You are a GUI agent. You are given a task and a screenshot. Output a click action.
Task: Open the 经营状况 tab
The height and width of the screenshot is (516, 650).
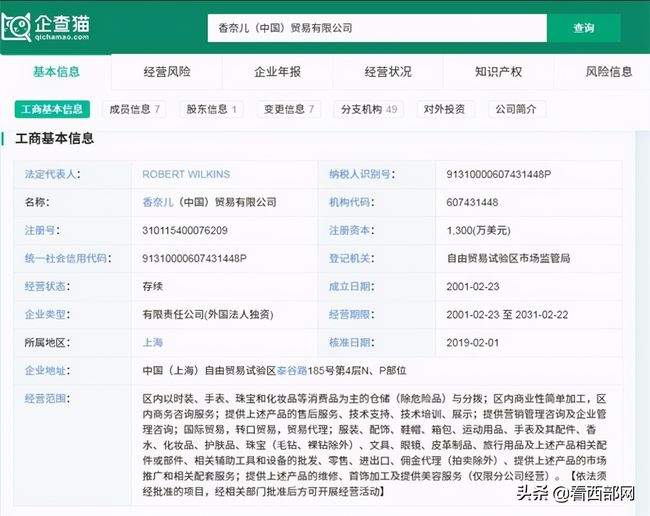click(388, 72)
